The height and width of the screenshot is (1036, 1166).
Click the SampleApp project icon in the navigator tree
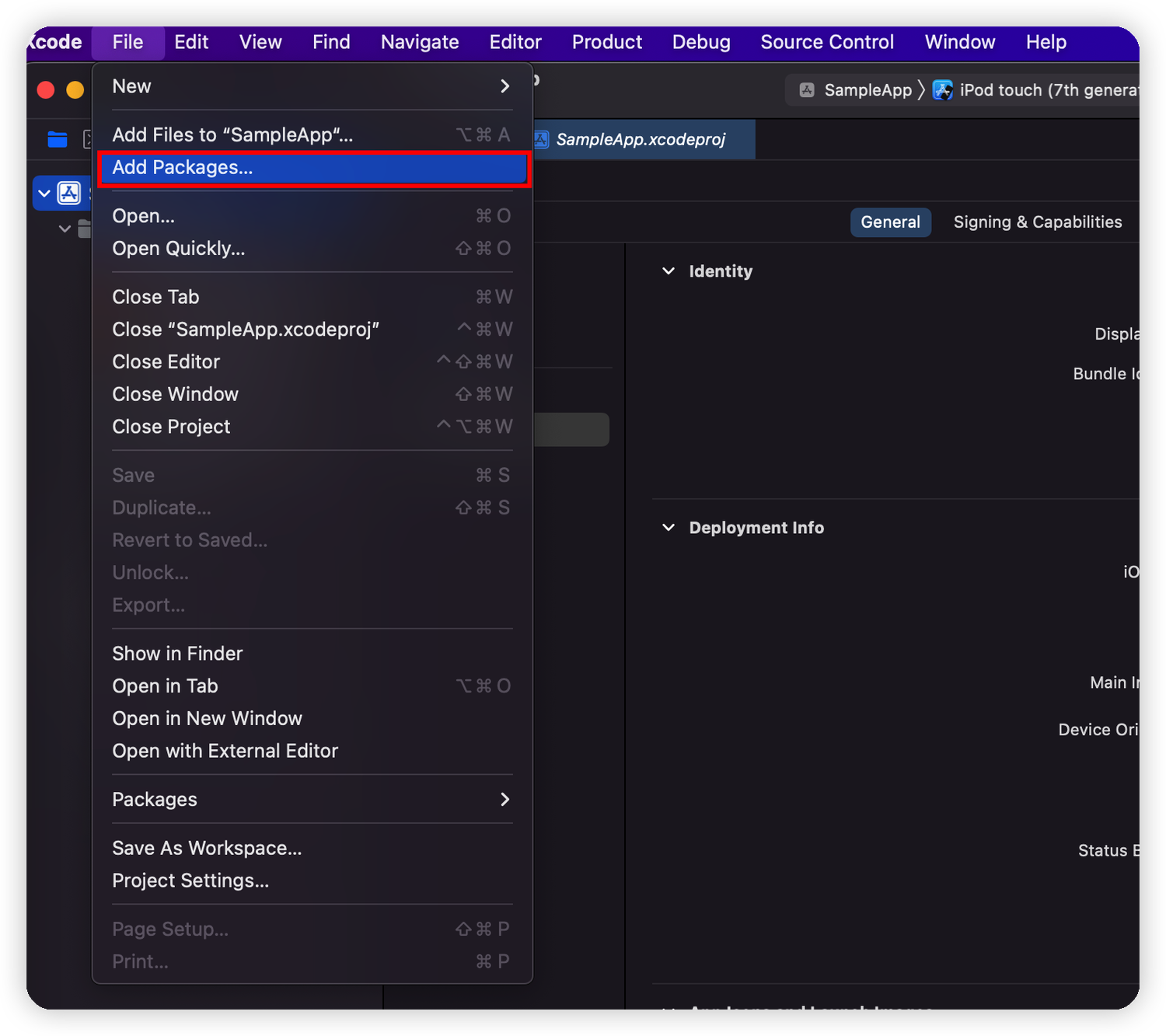[69, 193]
